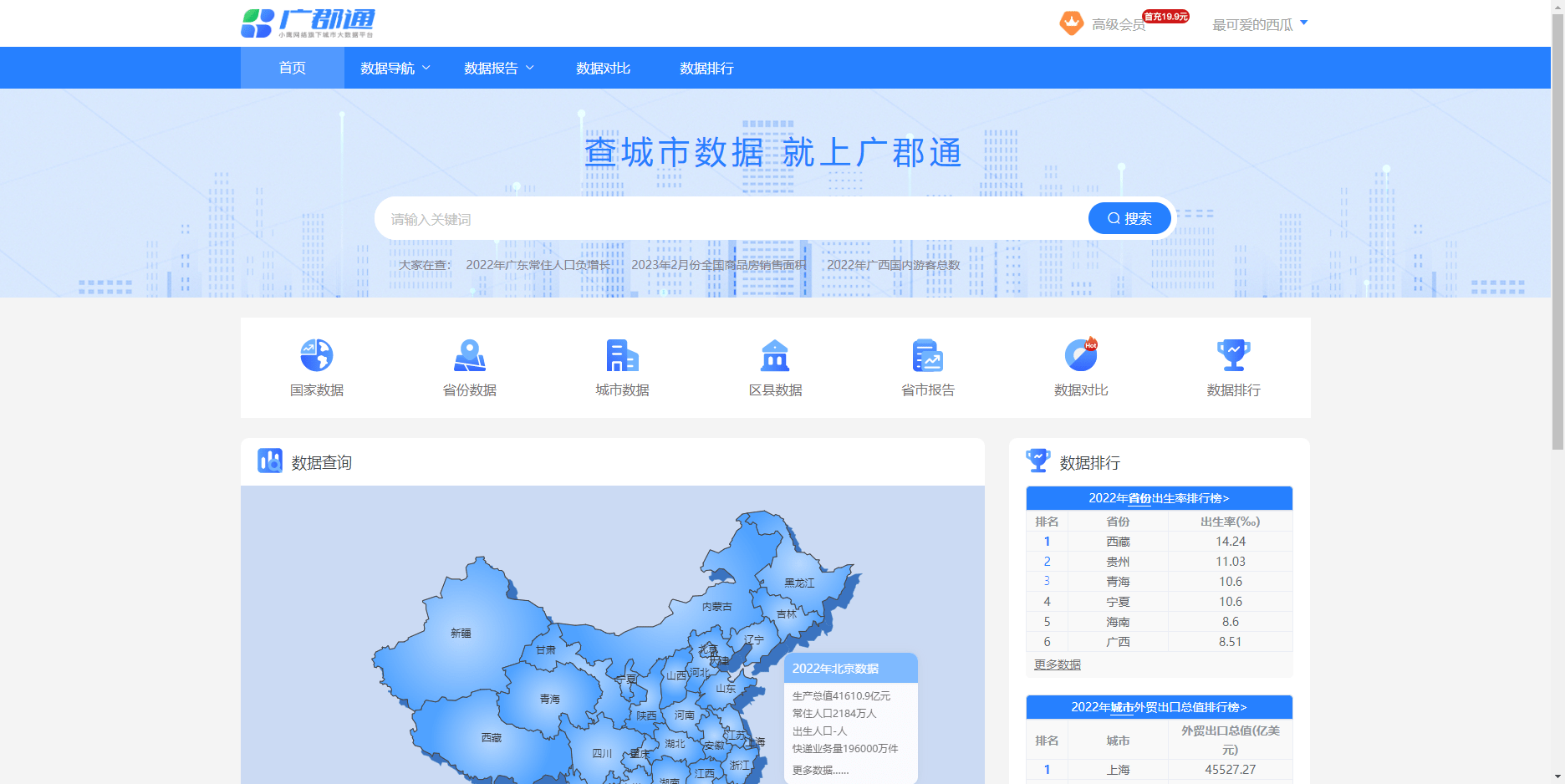Open the 2022年省份出生率排行榜 header link
The image size is (1565, 784).
(x=1159, y=498)
